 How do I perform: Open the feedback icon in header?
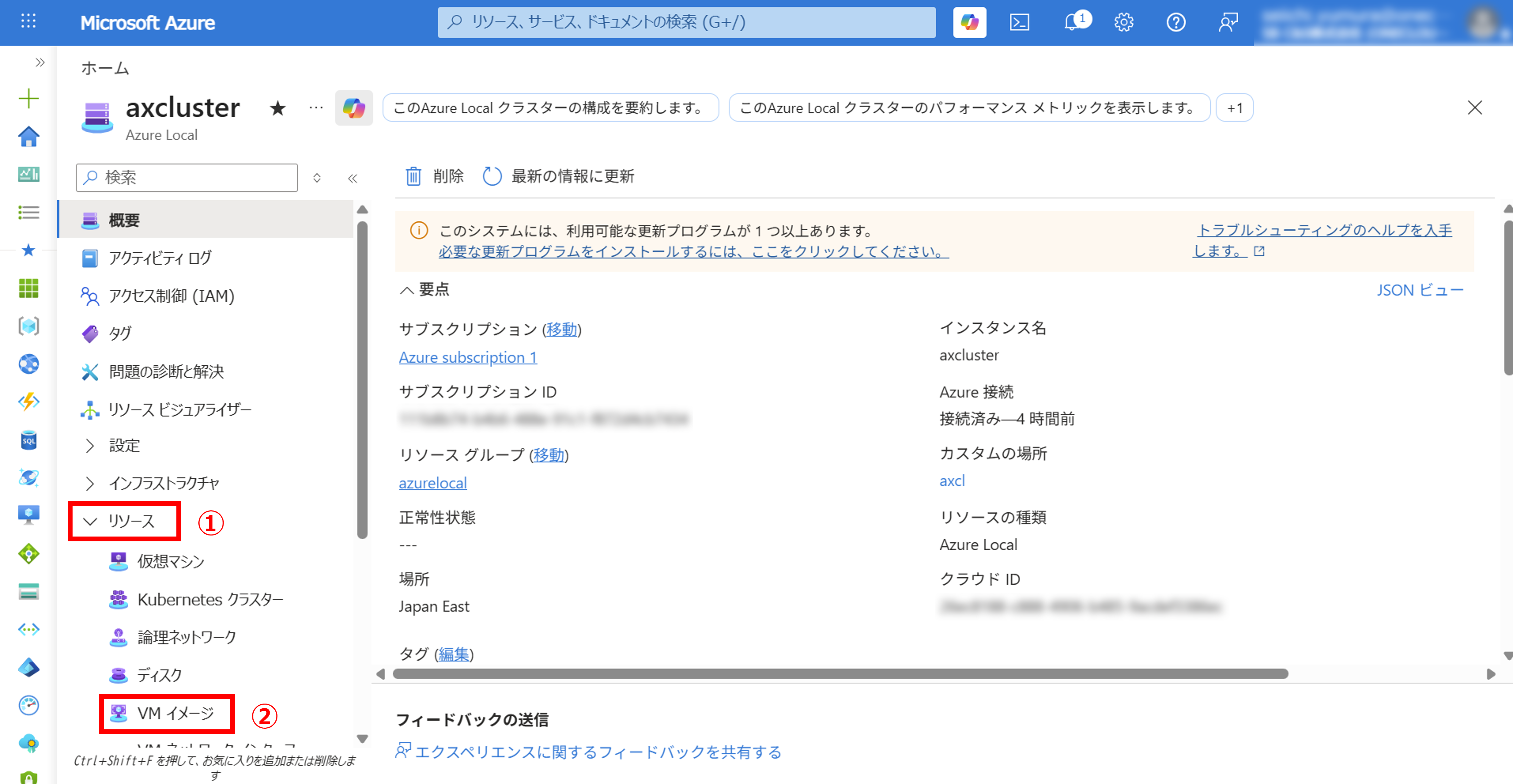1228,22
